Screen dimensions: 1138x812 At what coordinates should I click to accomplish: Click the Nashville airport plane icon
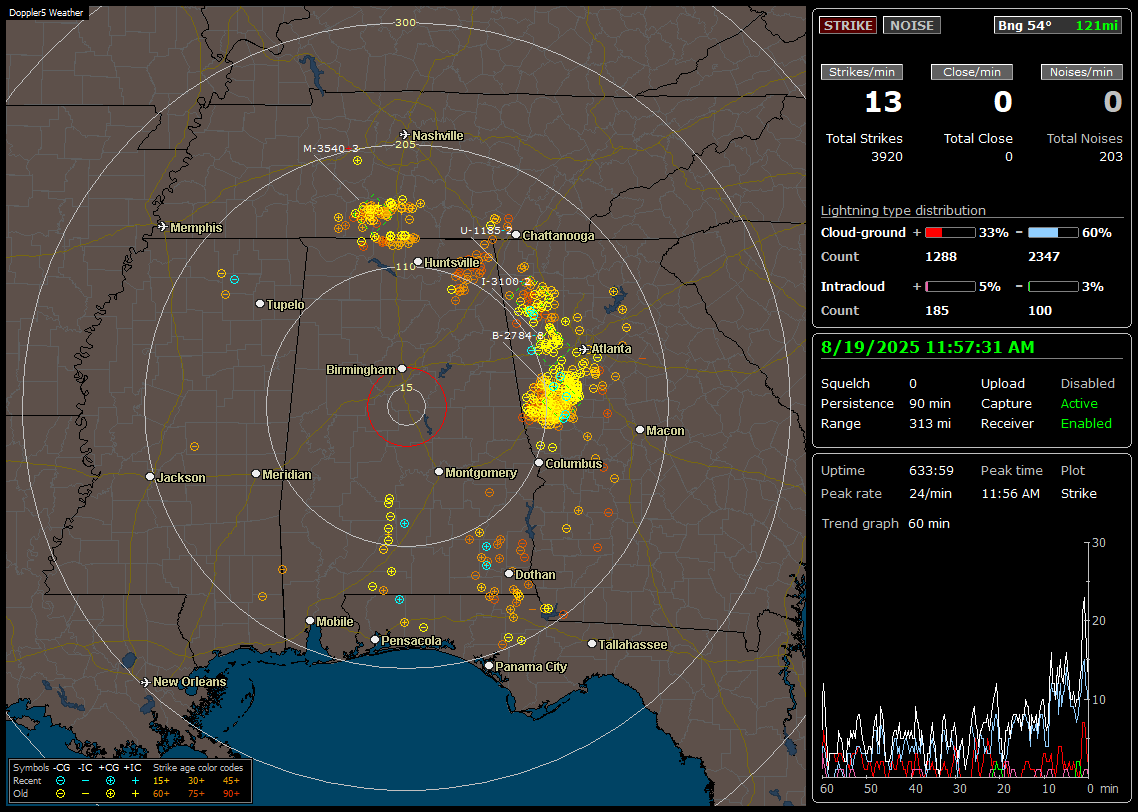click(404, 135)
